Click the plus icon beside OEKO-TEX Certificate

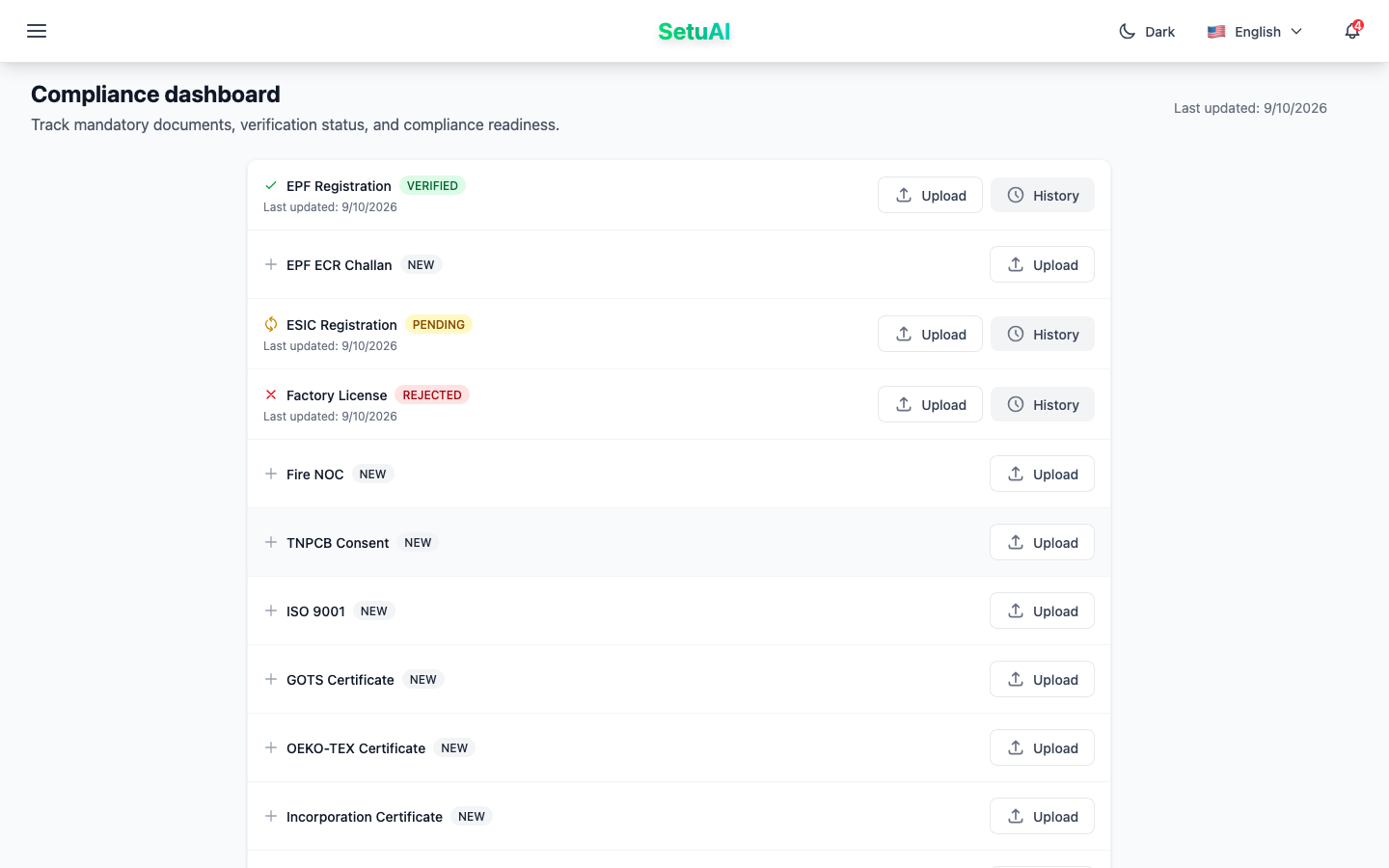[271, 747]
